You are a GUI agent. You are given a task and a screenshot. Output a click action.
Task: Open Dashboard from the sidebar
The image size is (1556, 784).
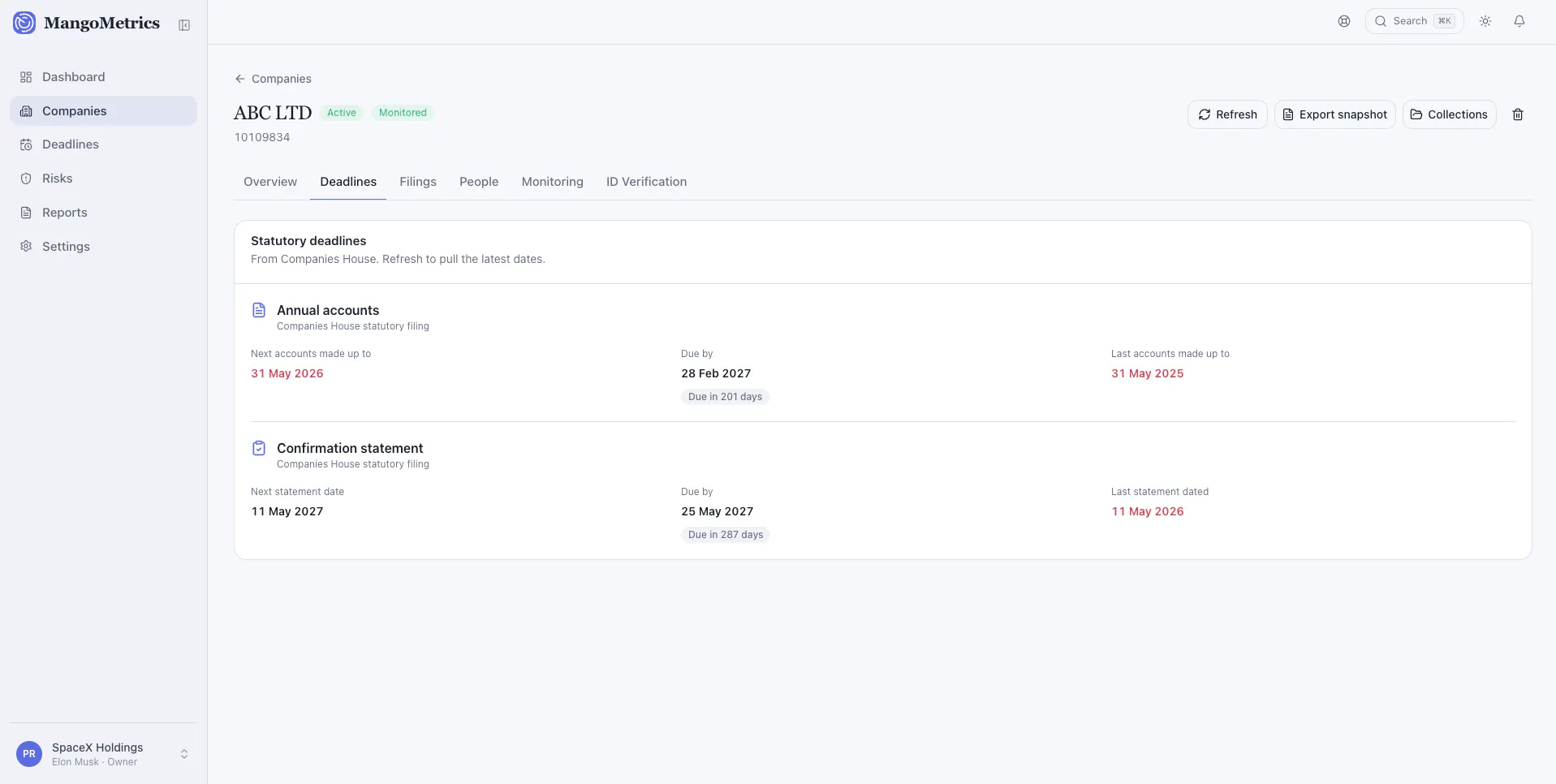(103, 77)
